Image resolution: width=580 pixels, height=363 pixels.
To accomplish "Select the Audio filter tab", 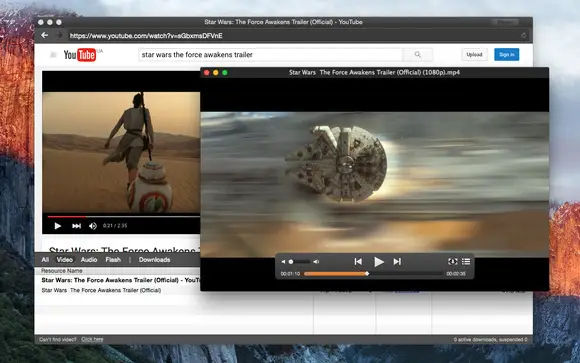I will 89,260.
